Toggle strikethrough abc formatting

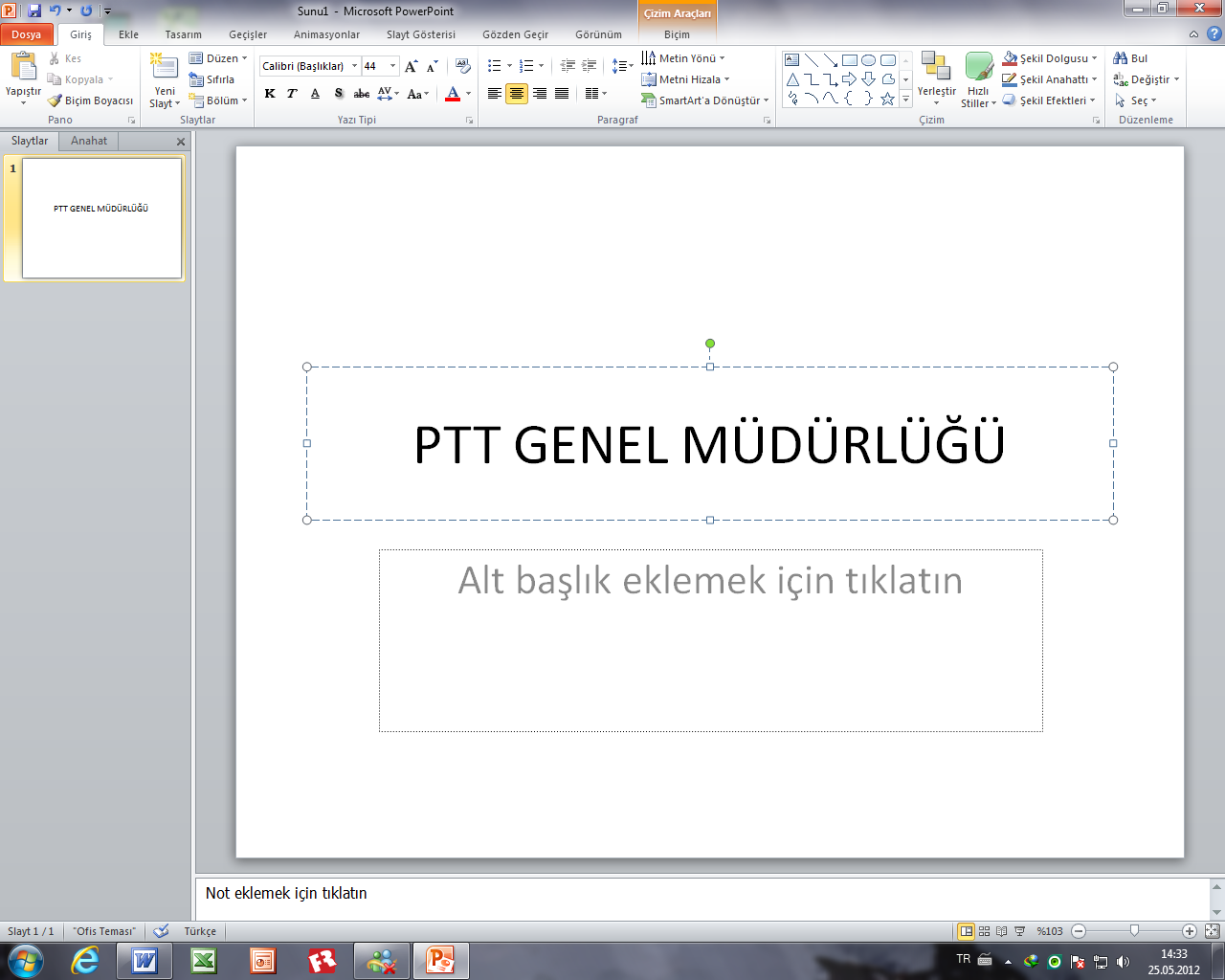tap(362, 93)
